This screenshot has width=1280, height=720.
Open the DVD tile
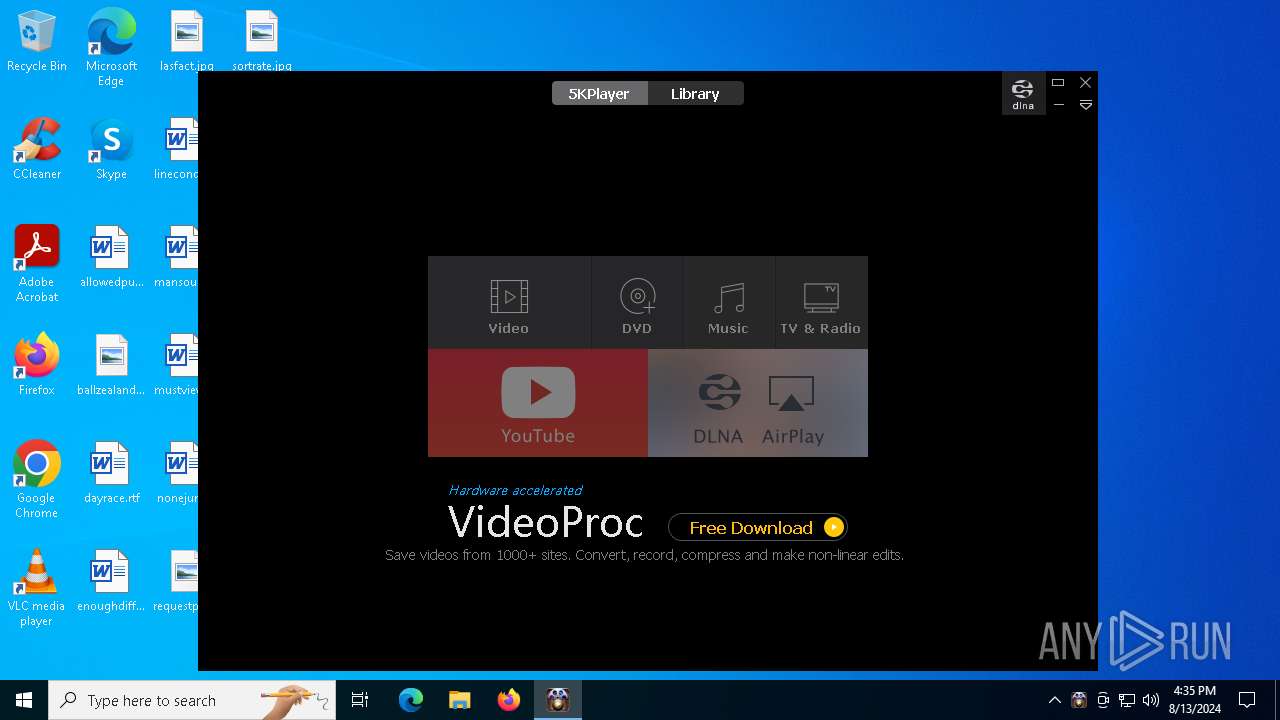pos(637,302)
